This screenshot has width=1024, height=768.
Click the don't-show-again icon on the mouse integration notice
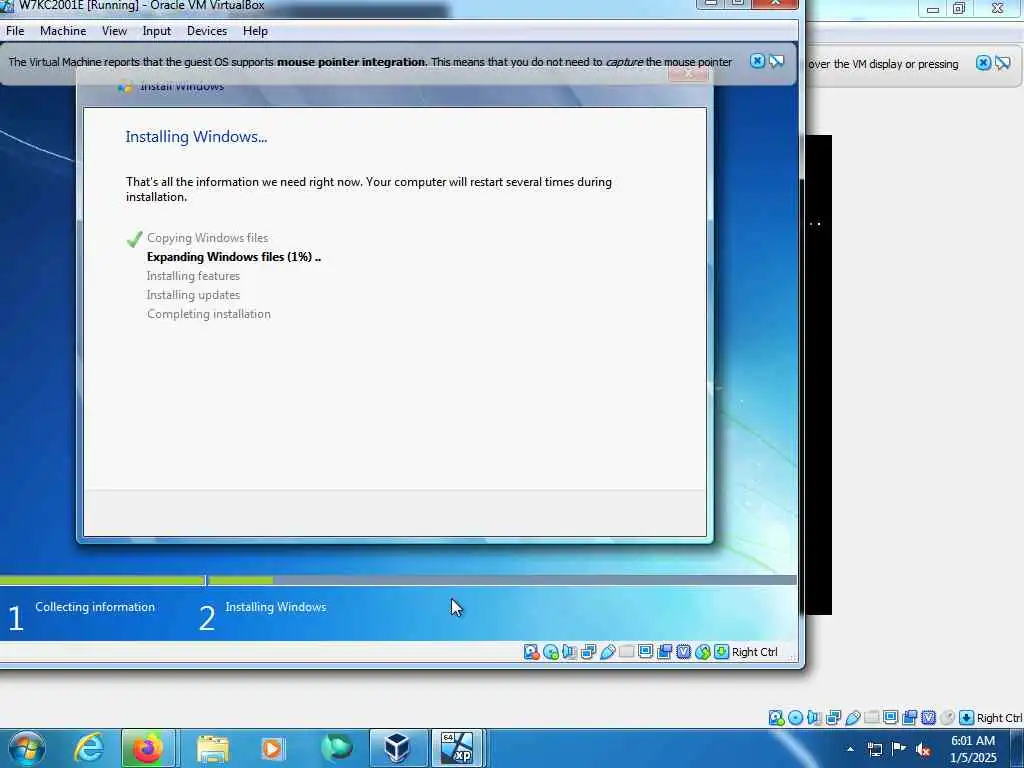pyautogui.click(x=776, y=61)
